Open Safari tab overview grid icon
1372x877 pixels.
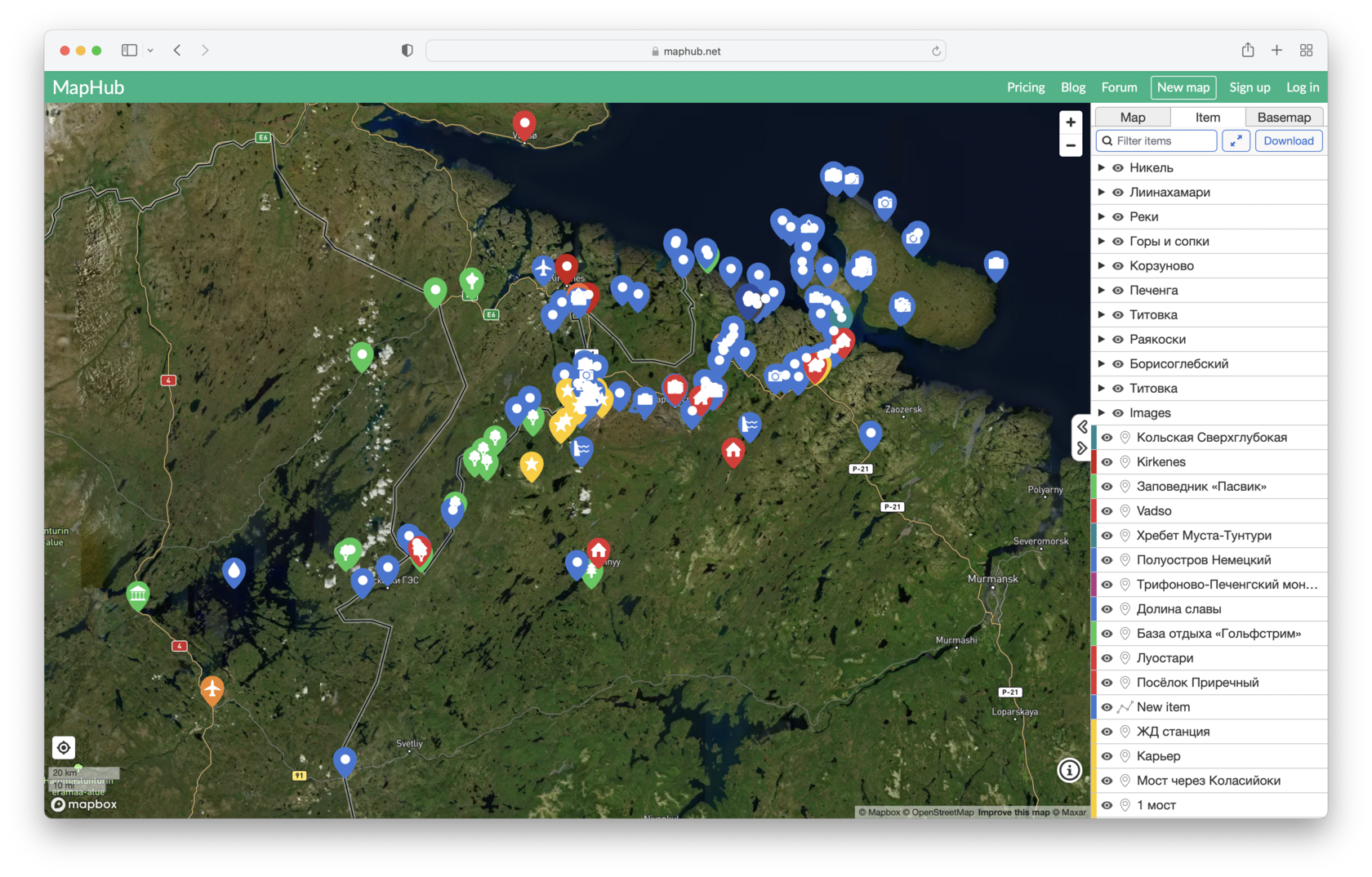[x=1306, y=51]
